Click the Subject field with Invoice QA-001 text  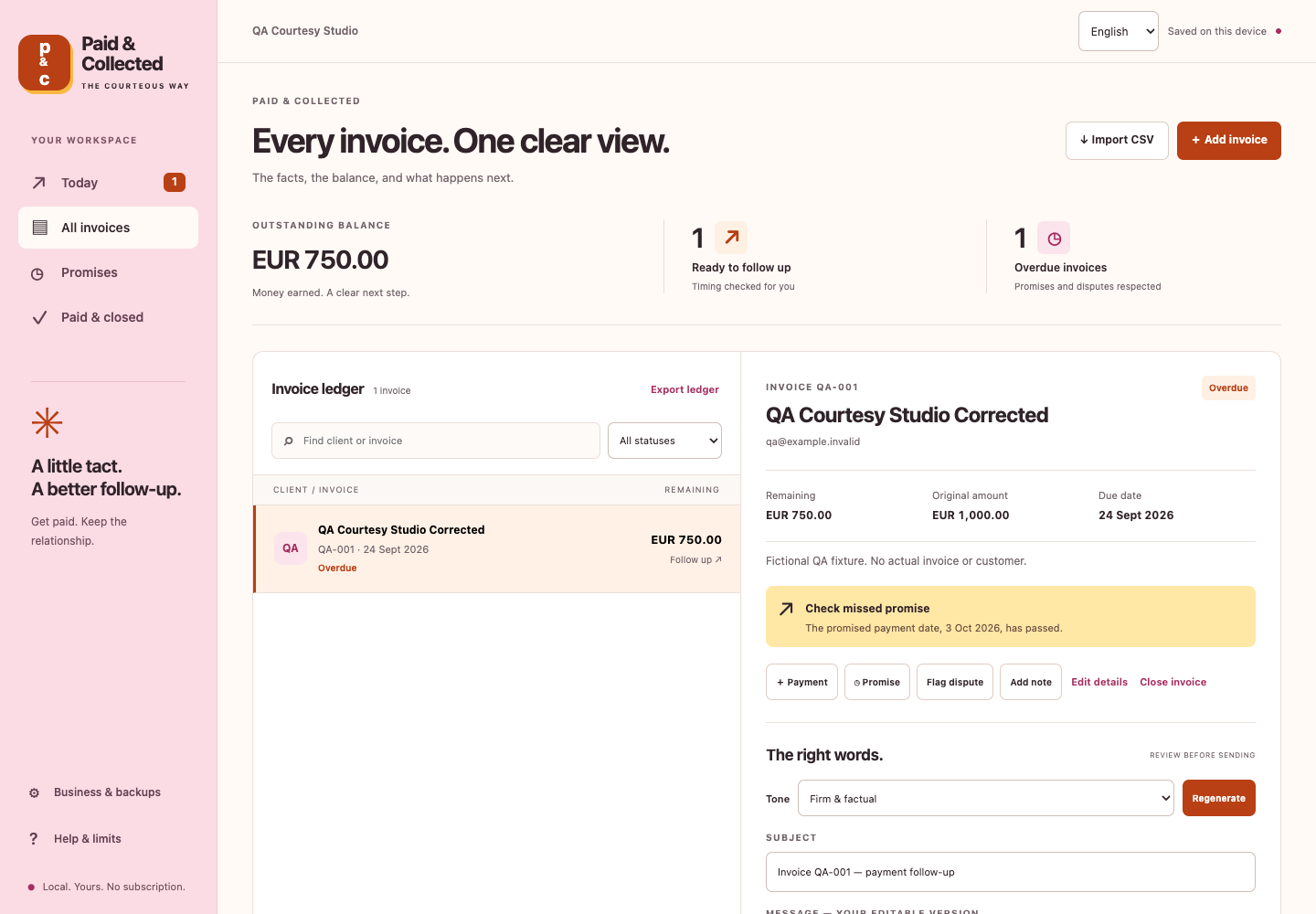[x=1011, y=872]
